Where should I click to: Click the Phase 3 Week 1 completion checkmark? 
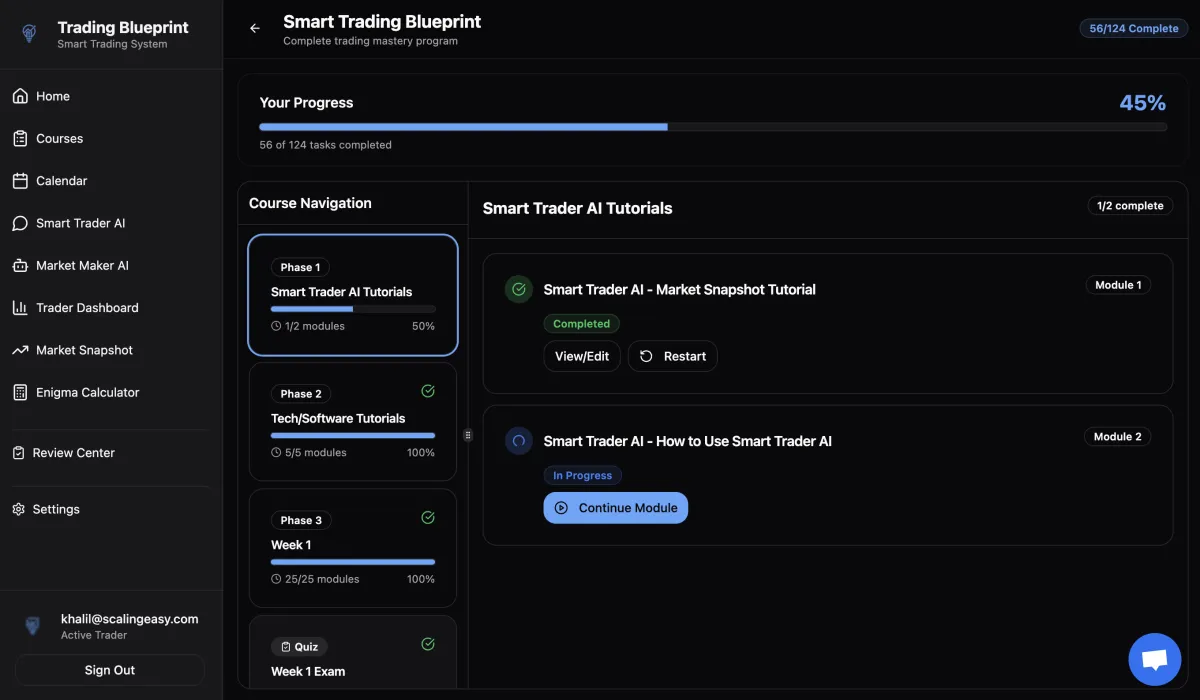(428, 517)
